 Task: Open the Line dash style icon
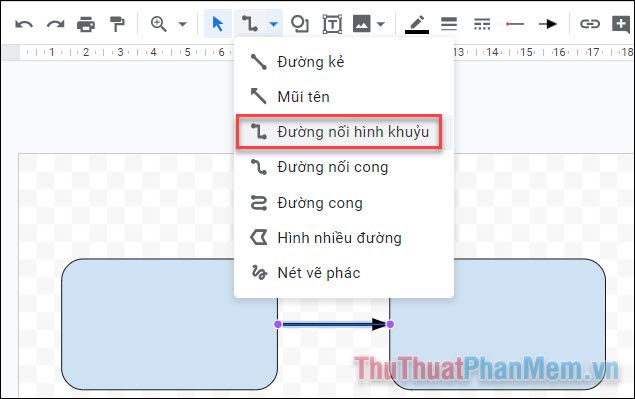tap(482, 24)
